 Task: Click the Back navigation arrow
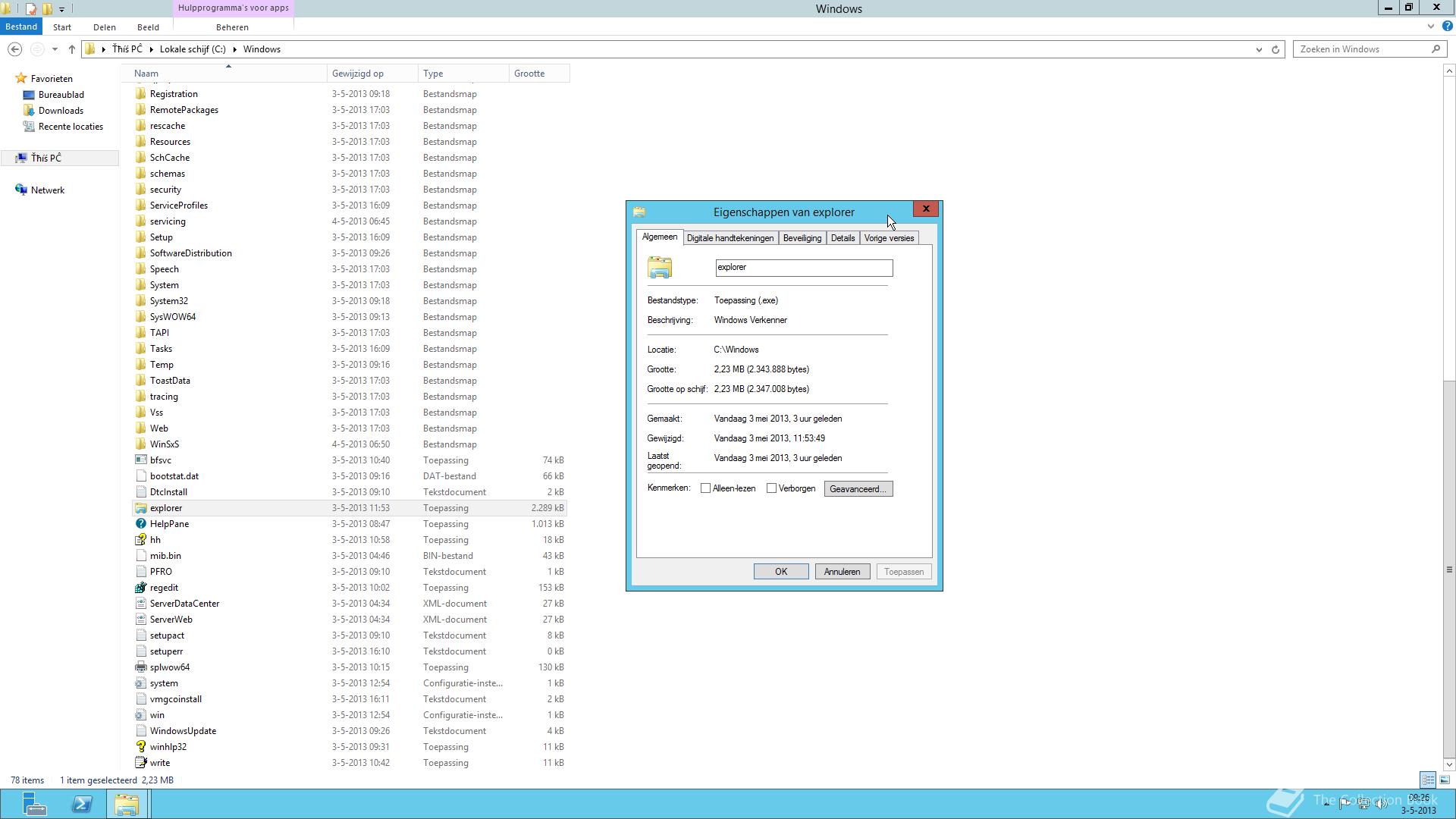tap(14, 49)
